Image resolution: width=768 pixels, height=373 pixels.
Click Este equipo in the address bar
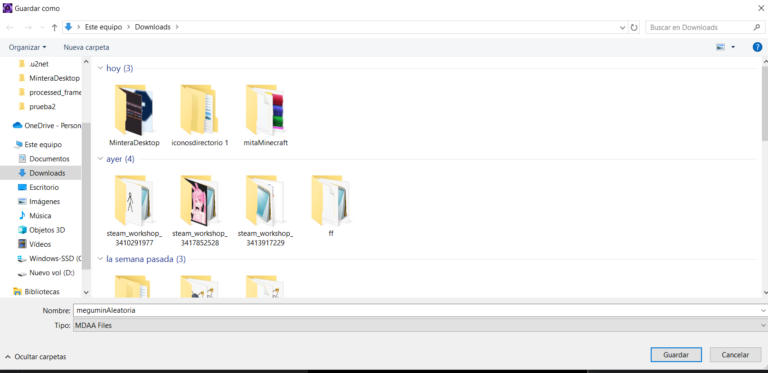103,27
